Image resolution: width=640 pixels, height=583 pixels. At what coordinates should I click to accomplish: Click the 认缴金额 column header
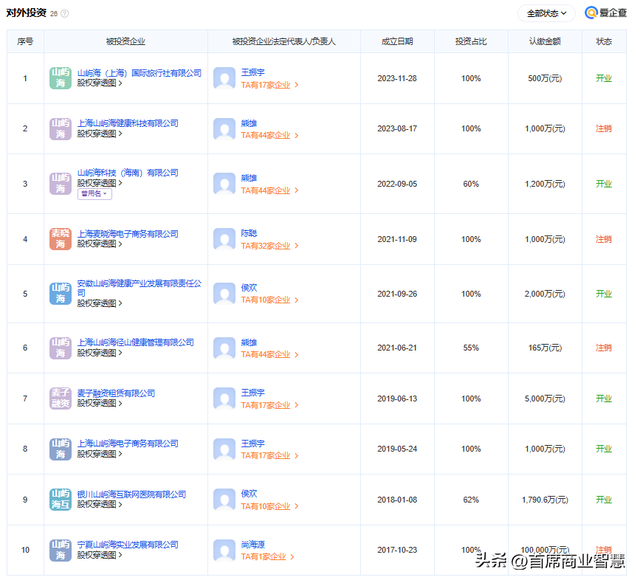pyautogui.click(x=545, y=41)
